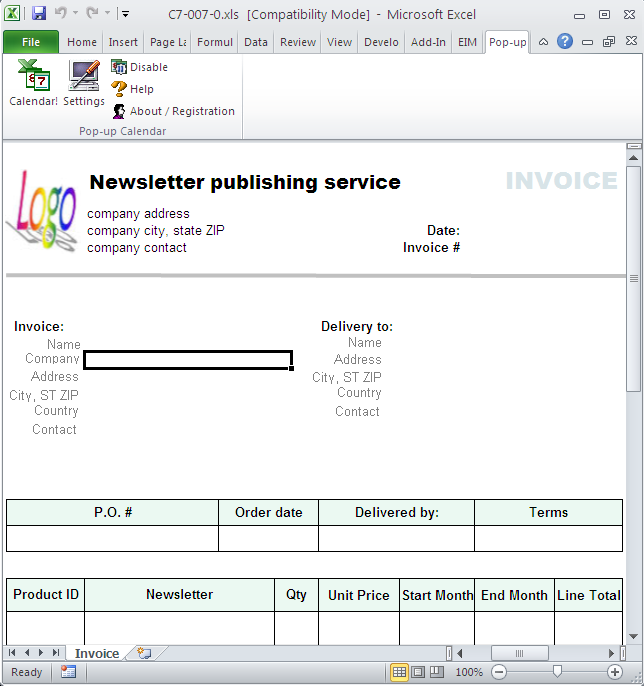Switch to the EIM tab
This screenshot has width=644, height=686.
[x=467, y=42]
